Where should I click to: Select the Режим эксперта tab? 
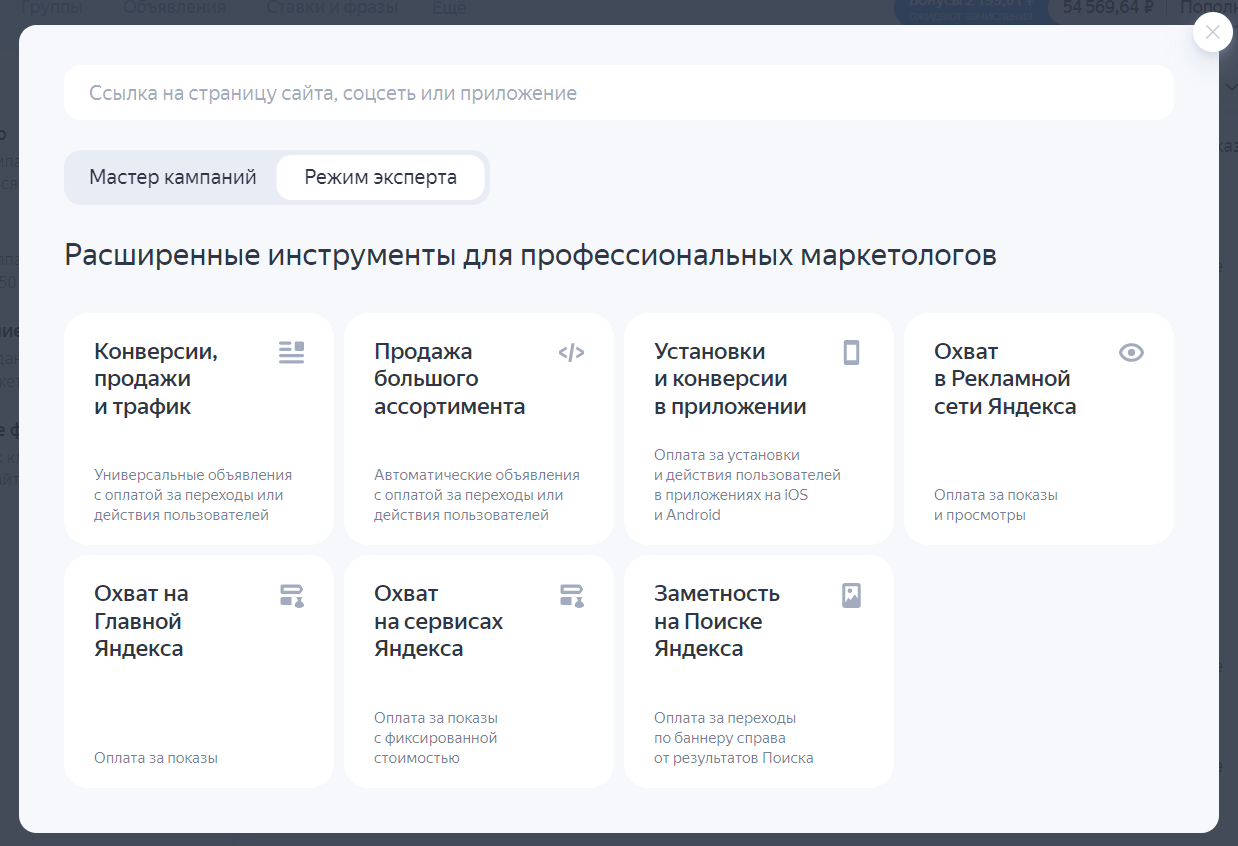[x=380, y=177]
